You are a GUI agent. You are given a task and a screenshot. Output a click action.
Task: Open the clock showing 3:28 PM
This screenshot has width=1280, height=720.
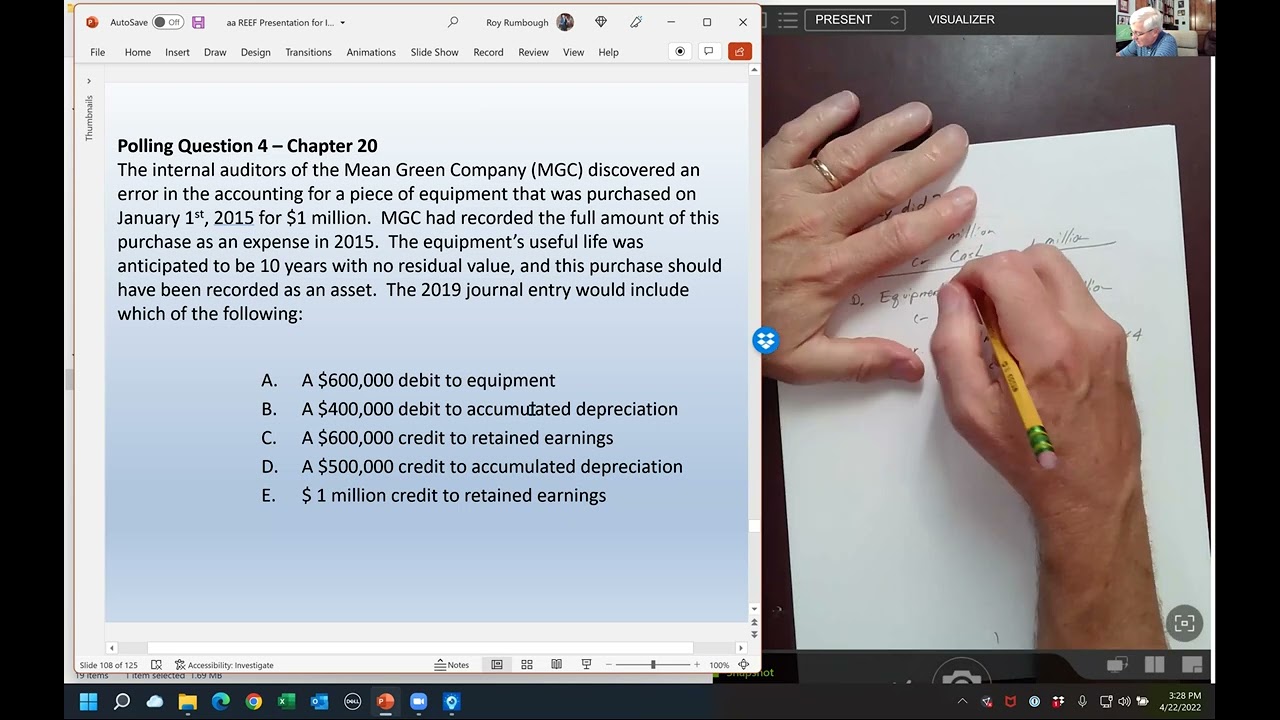click(x=1185, y=702)
